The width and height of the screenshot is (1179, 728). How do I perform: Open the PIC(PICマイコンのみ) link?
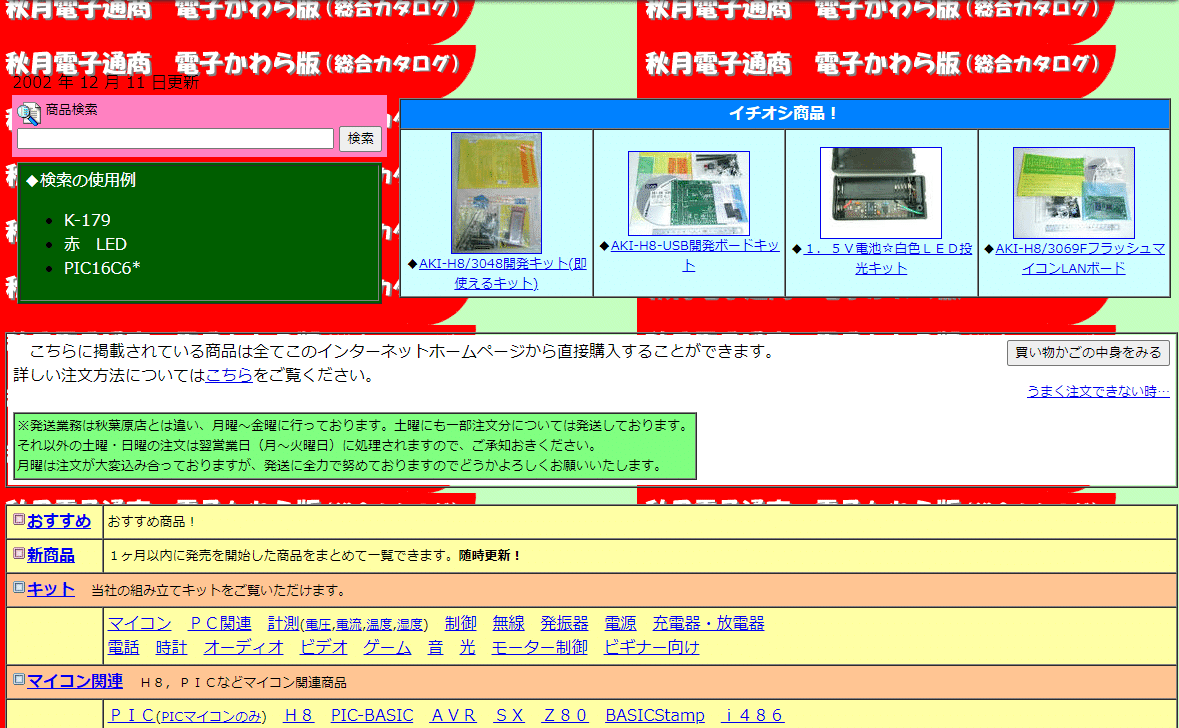coord(187,715)
